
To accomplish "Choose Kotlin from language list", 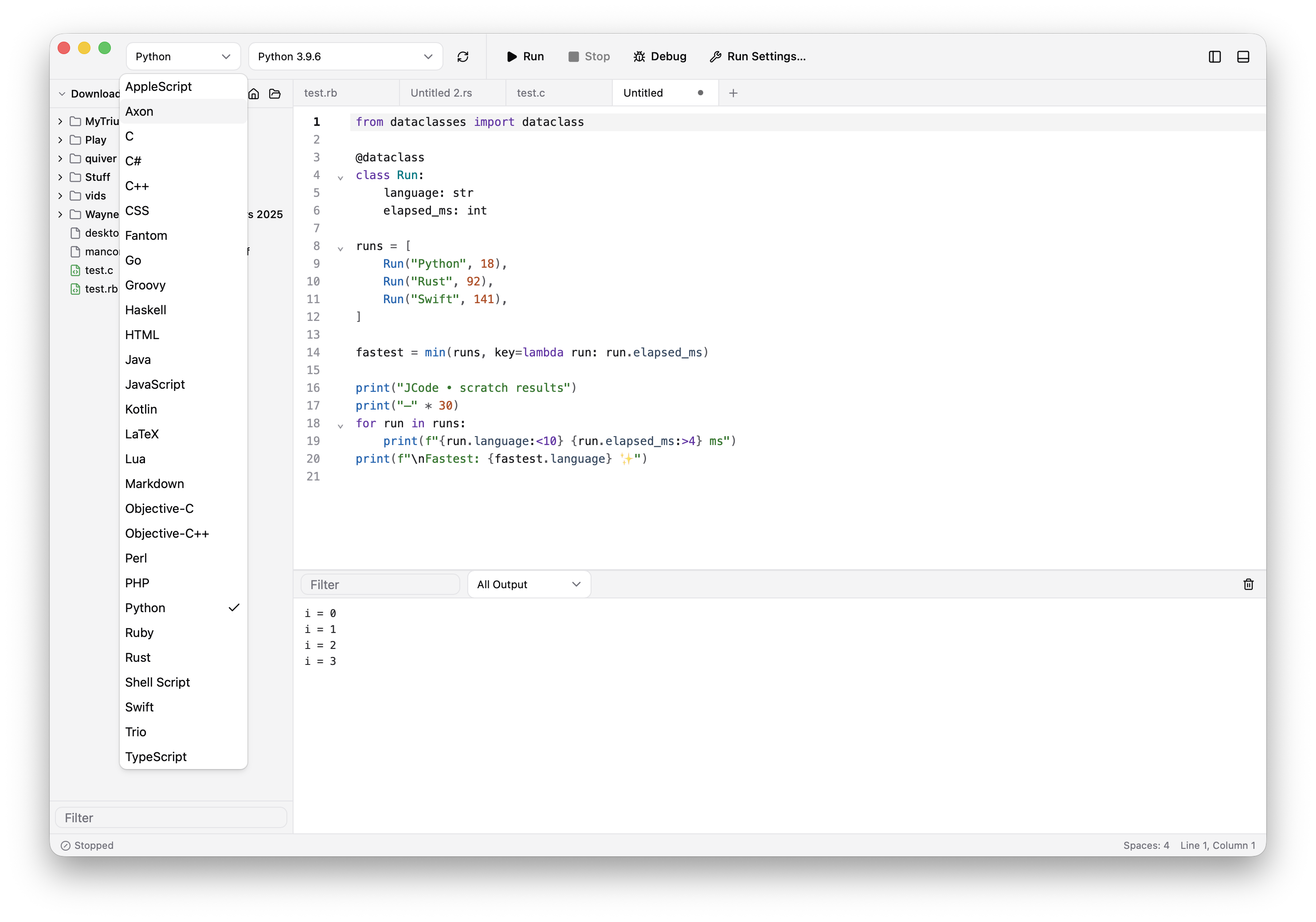I will (x=184, y=409).
